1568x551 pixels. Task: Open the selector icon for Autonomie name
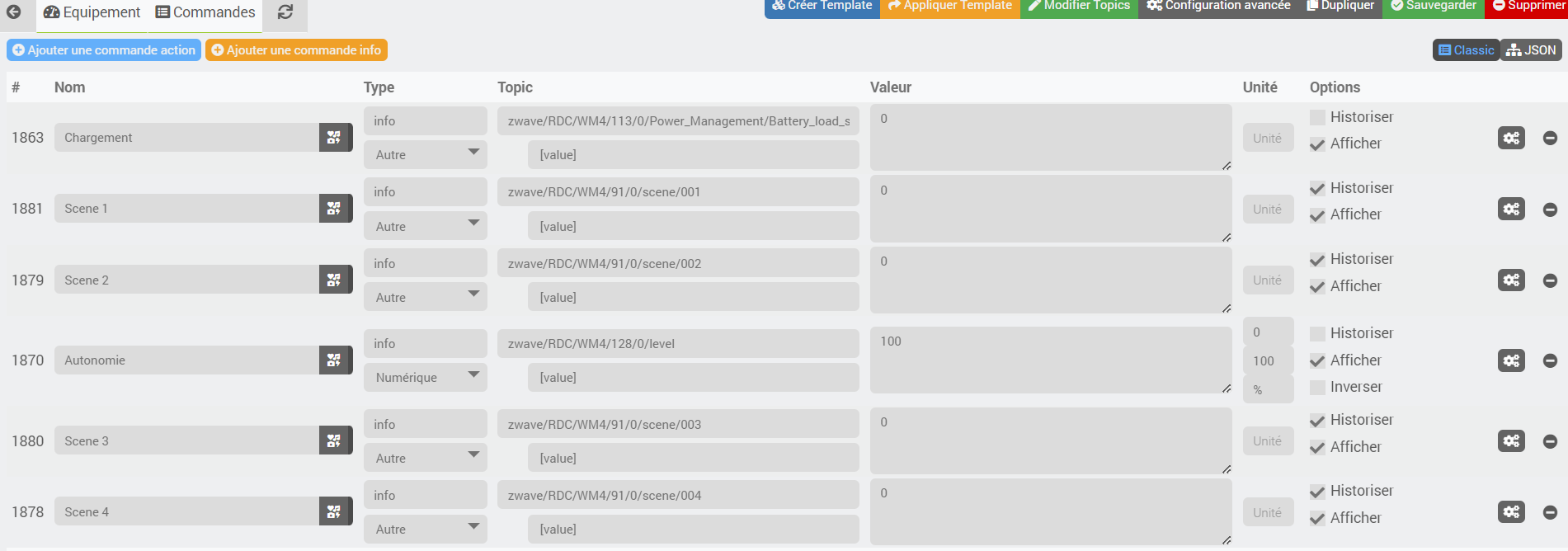click(x=334, y=360)
